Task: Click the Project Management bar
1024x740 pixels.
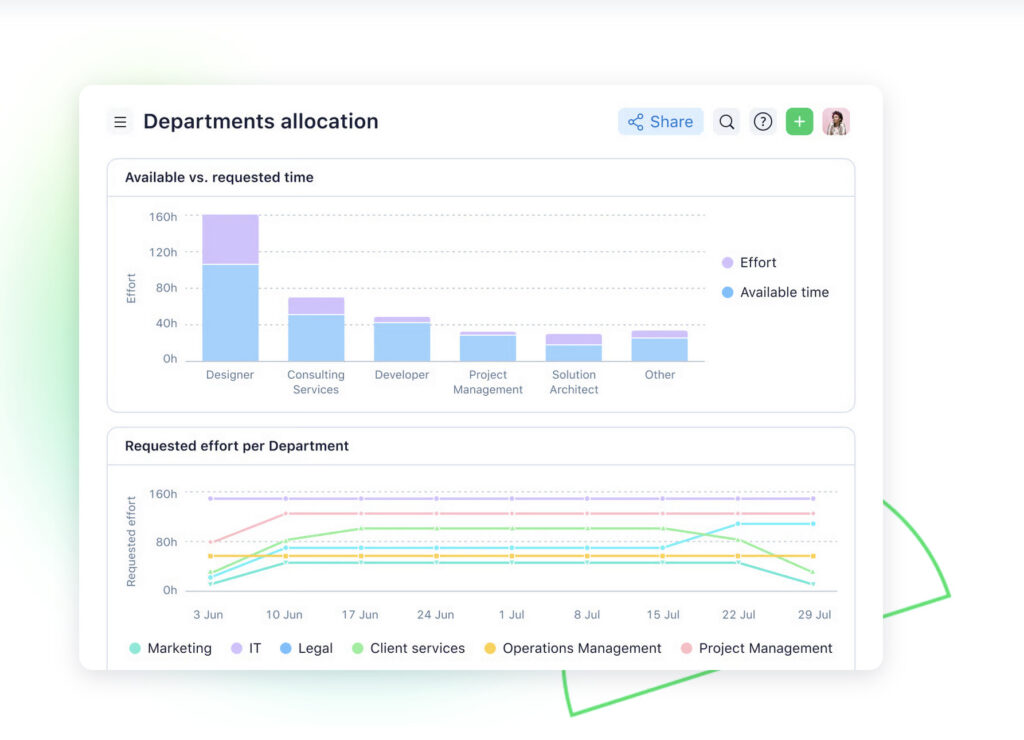Action: 488,347
